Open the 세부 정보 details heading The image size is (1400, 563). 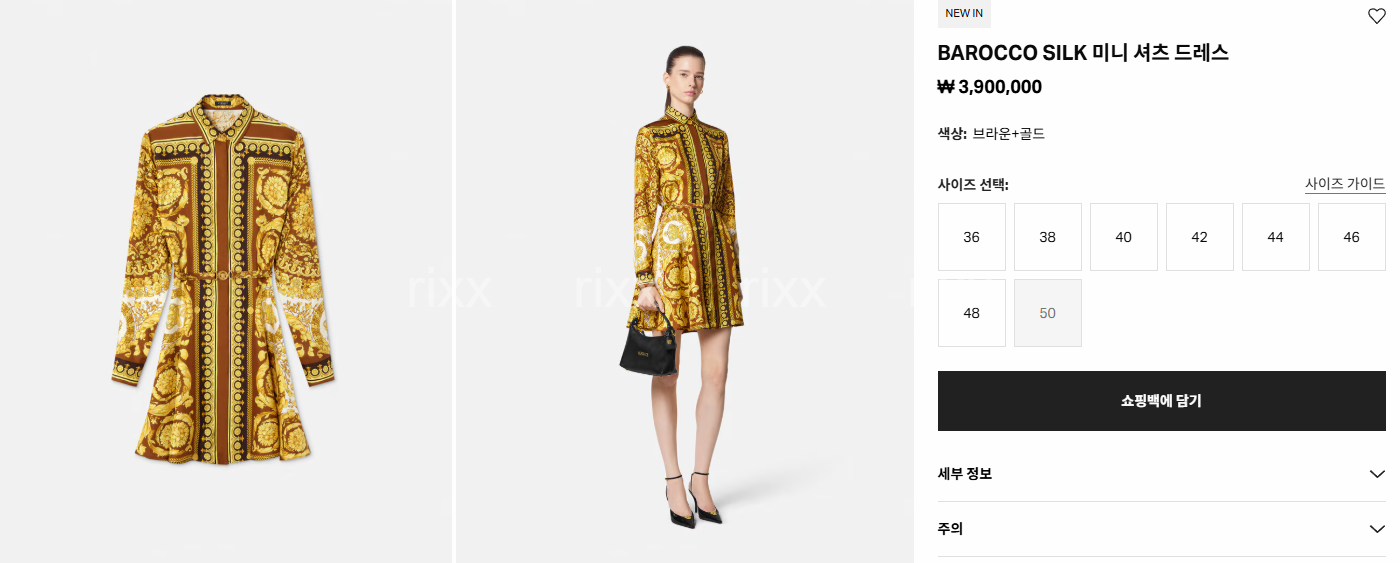[965, 474]
